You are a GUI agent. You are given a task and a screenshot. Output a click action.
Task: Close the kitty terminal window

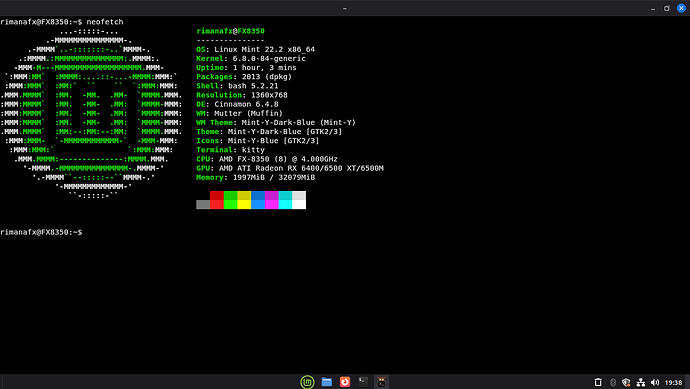pyautogui.click(x=681, y=8)
